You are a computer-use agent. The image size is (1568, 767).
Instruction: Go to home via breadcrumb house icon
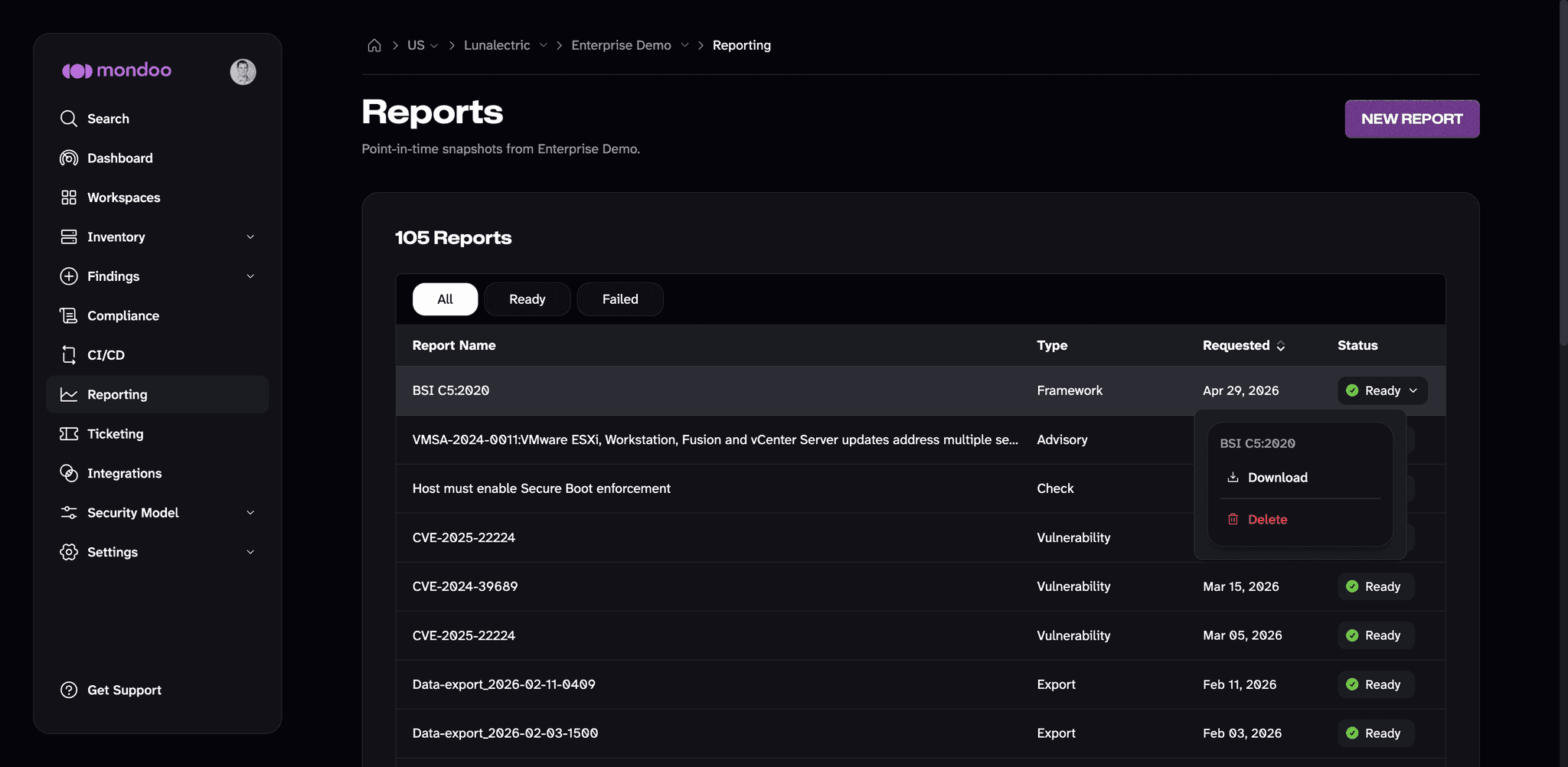click(x=374, y=45)
